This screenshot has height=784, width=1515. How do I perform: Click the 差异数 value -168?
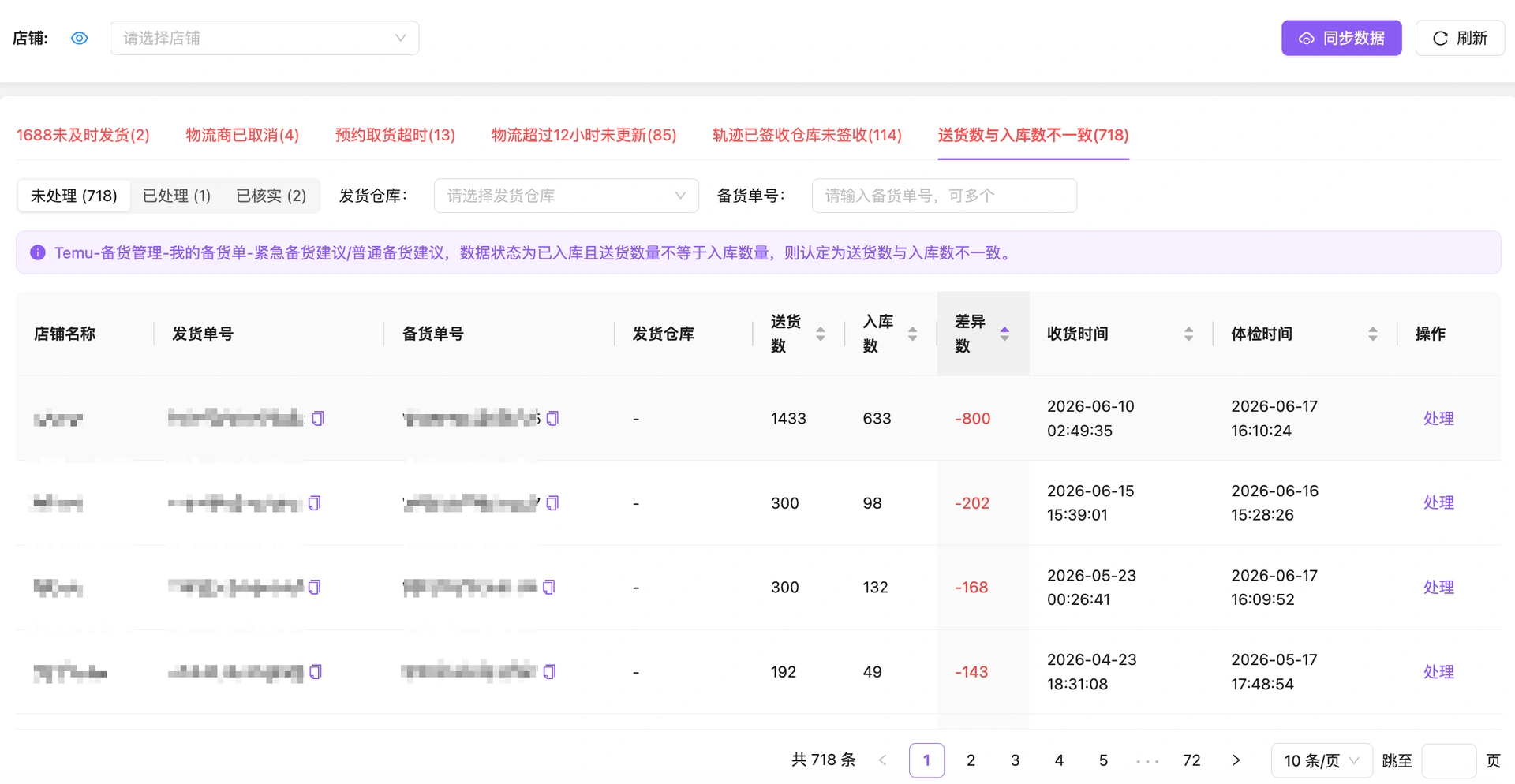pos(971,587)
